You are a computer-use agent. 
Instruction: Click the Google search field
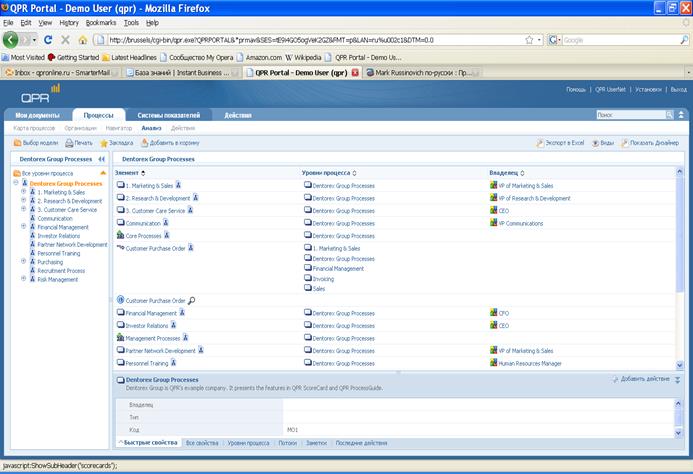[620, 40]
